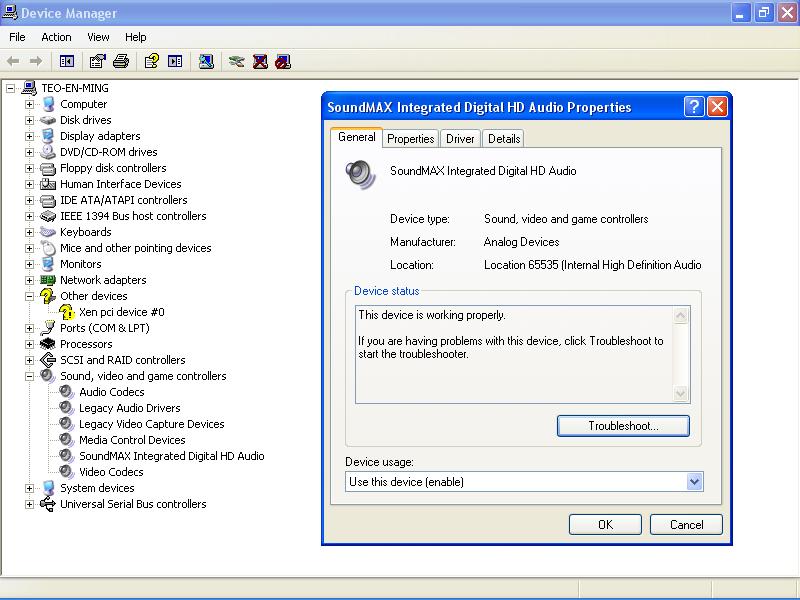Click the Disable device toolbar icon

tap(283, 61)
